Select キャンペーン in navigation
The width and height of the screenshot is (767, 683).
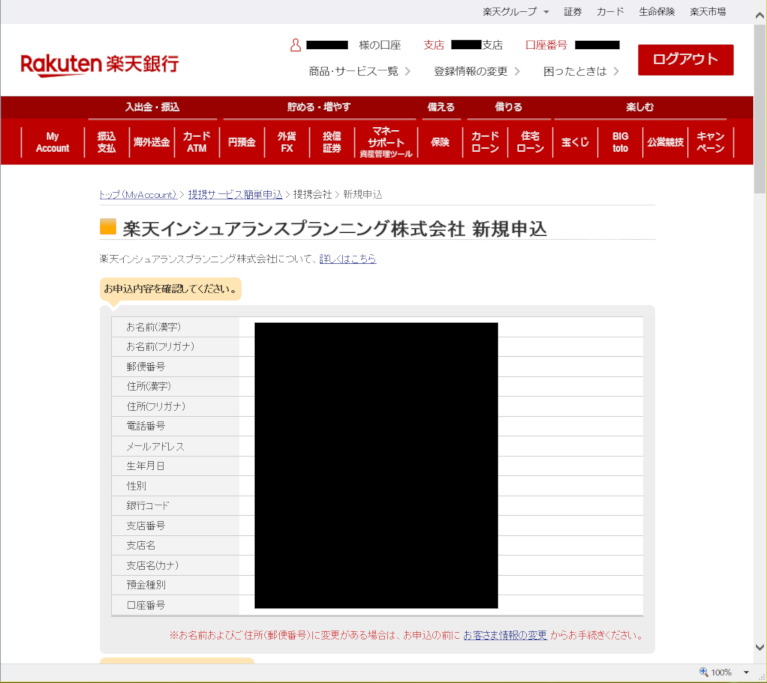(710, 142)
